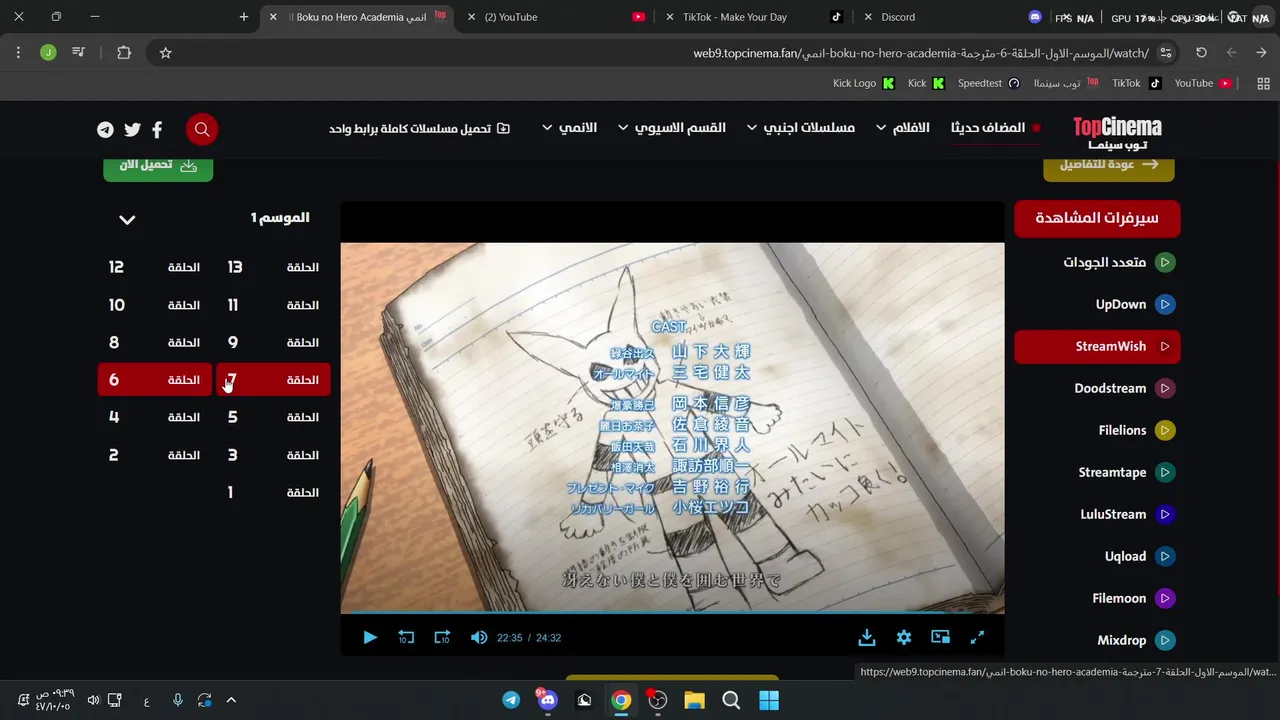Open the Kick Logo bookmark
Image resolution: width=1280 pixels, height=720 pixels.
click(864, 84)
